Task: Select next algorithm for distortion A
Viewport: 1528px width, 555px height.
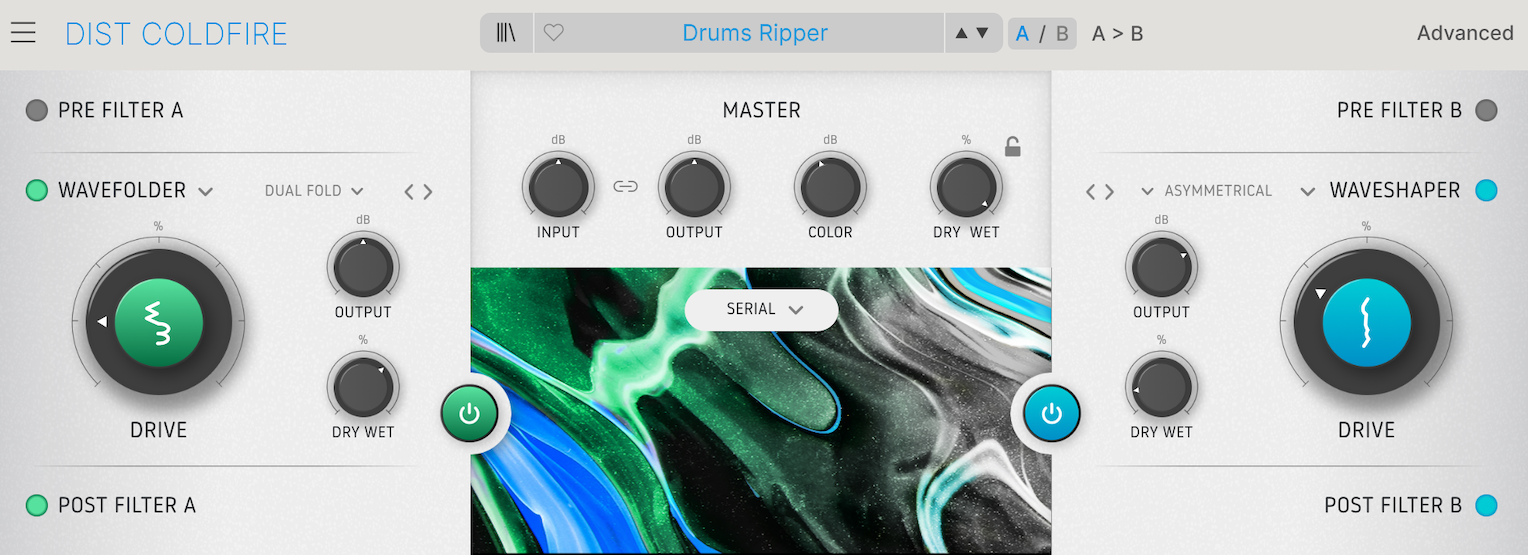Action: tap(428, 191)
